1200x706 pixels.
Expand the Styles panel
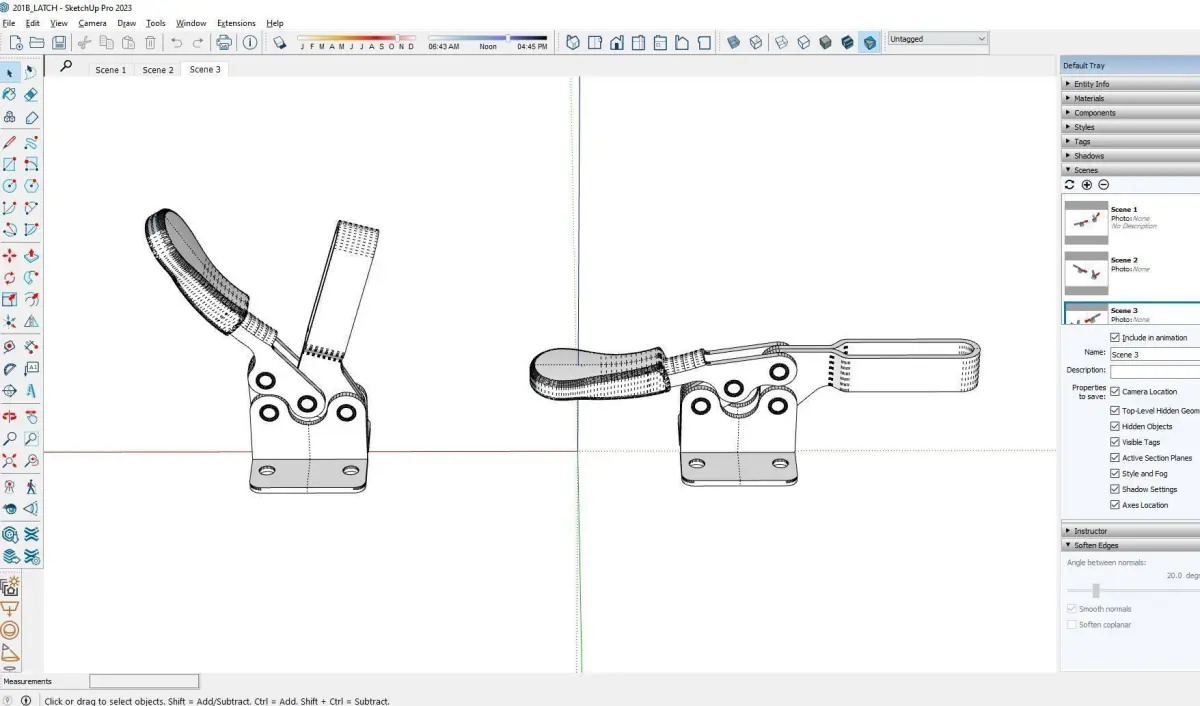click(1130, 127)
